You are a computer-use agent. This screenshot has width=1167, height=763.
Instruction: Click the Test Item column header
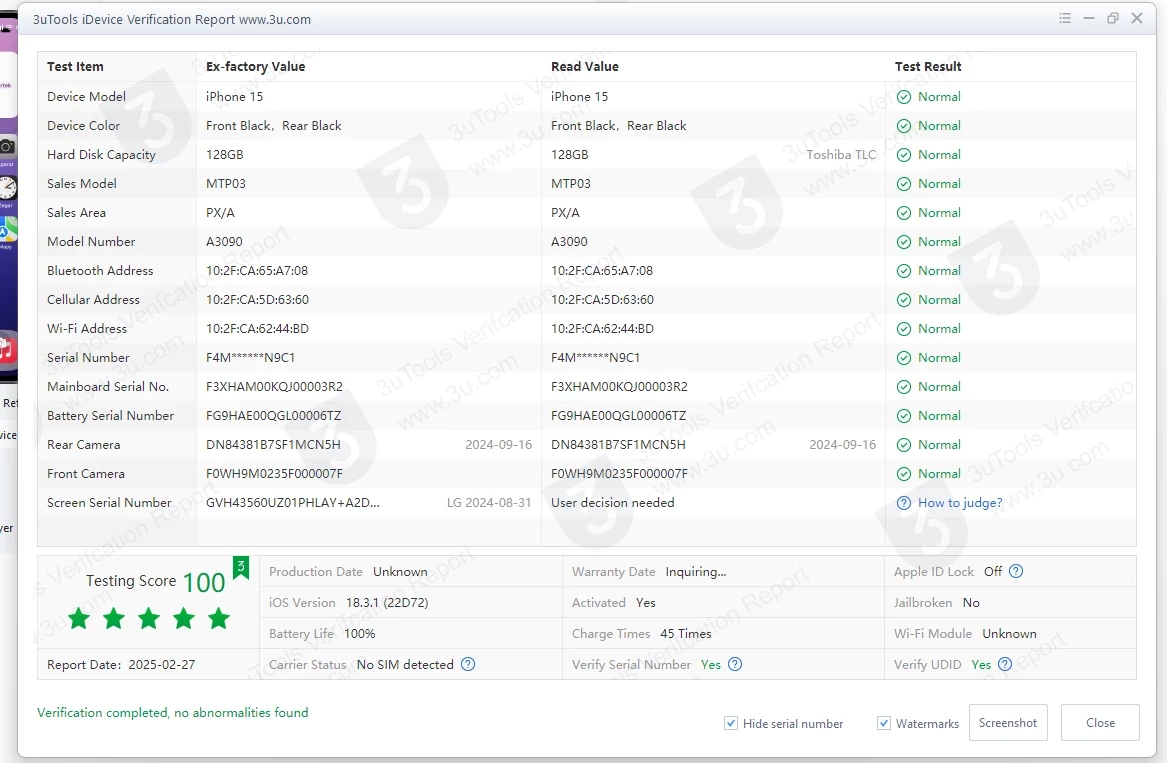(75, 67)
